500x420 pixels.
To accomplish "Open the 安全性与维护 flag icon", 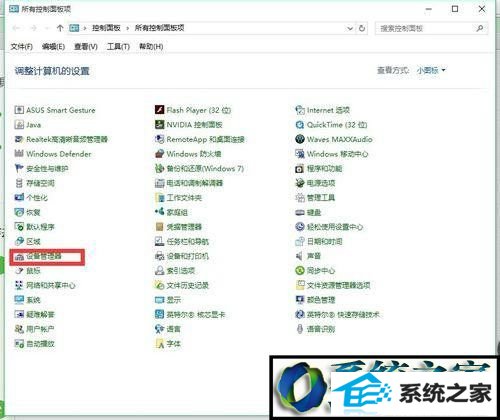I will click(x=19, y=169).
